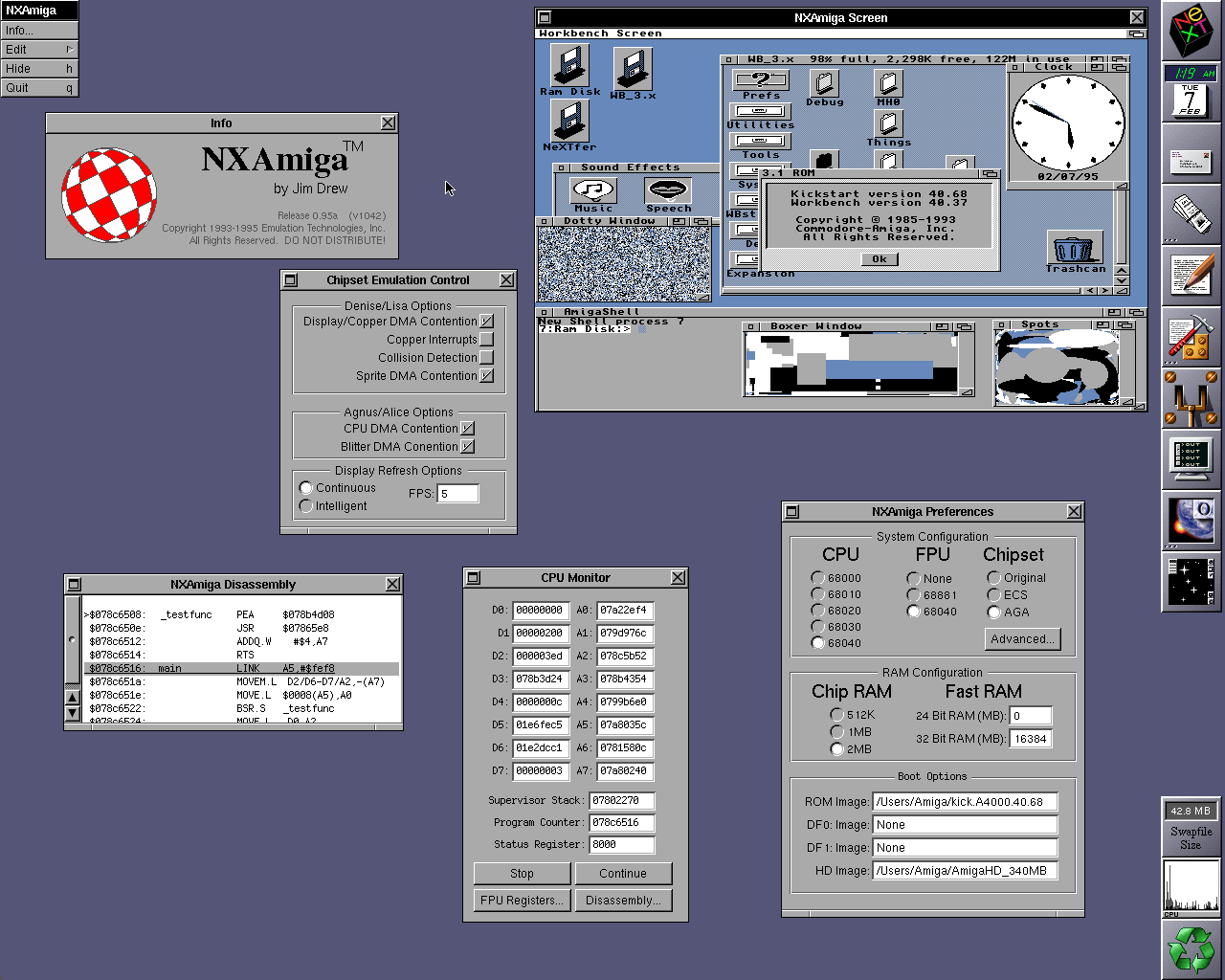Click the NeXT cube dock icon

tap(1192, 32)
